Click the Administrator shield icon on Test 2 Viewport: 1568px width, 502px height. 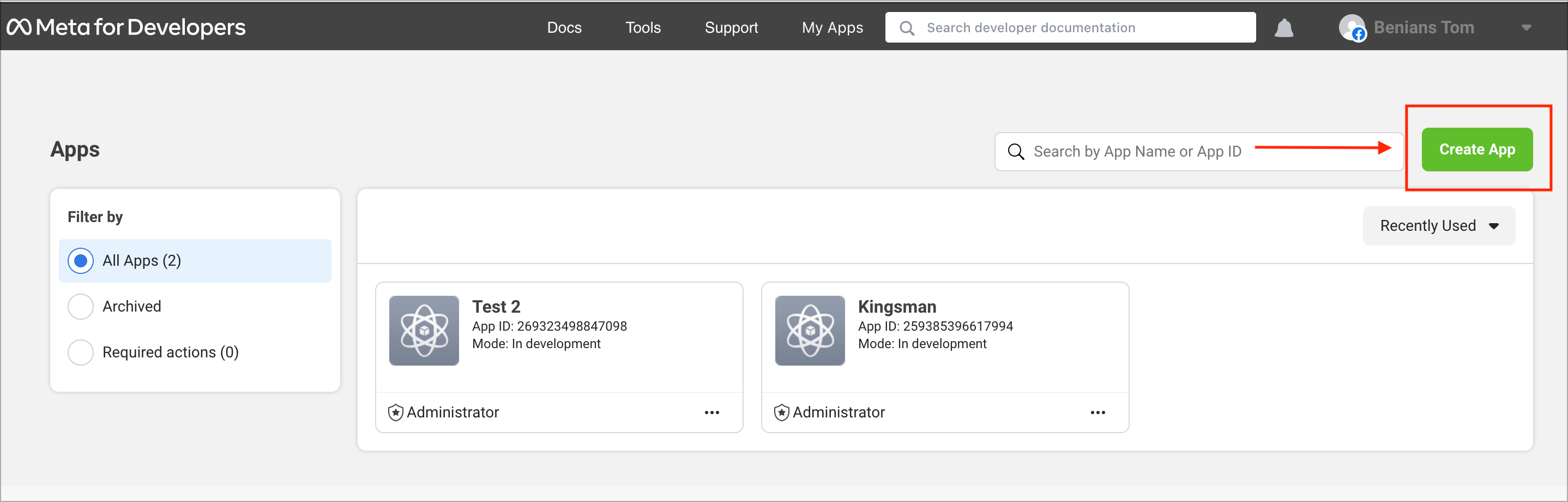[x=396, y=413]
